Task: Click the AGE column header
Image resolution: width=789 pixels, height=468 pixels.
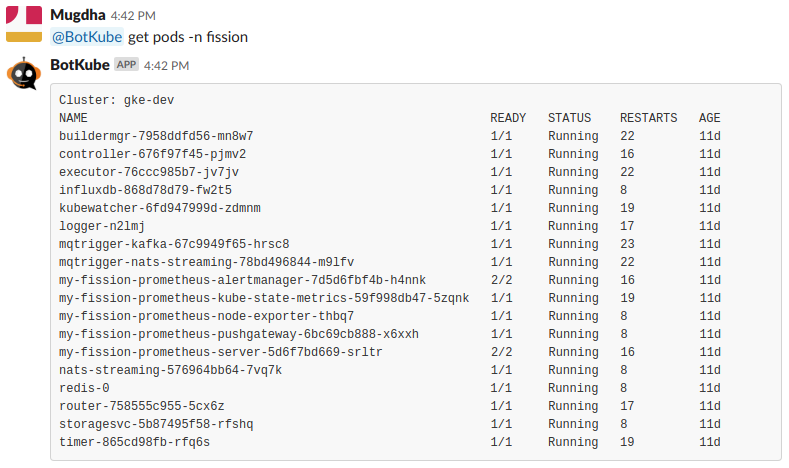Action: tap(709, 118)
